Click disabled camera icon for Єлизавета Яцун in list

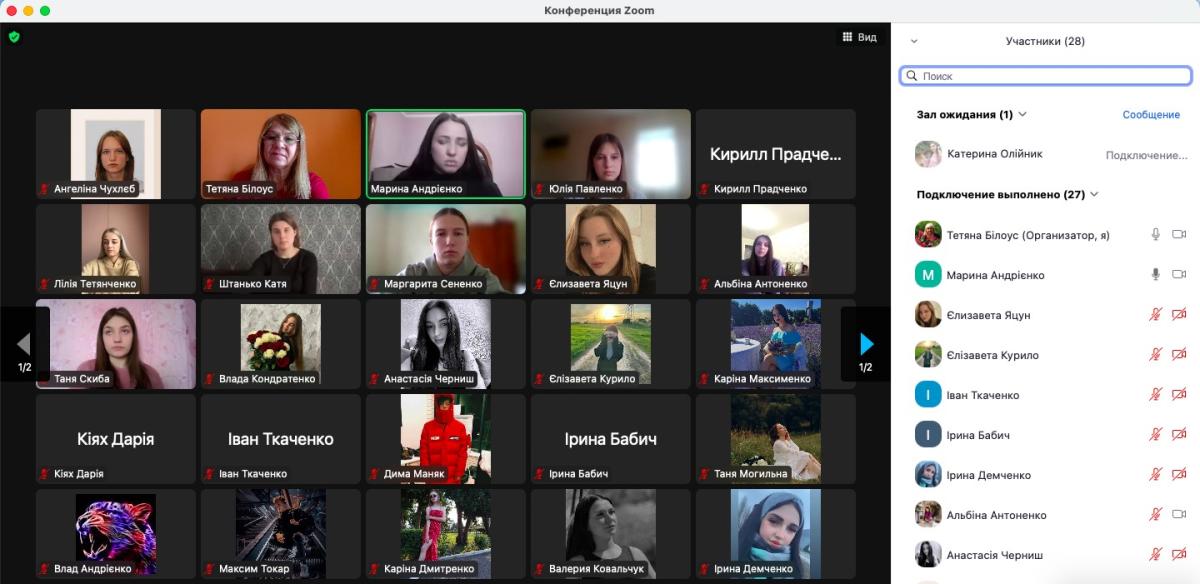[1179, 315]
